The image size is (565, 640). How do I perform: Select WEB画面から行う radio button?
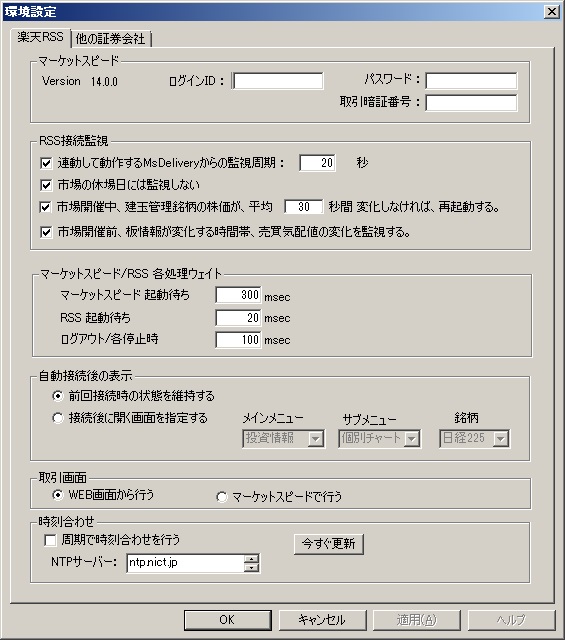[x=58, y=495]
